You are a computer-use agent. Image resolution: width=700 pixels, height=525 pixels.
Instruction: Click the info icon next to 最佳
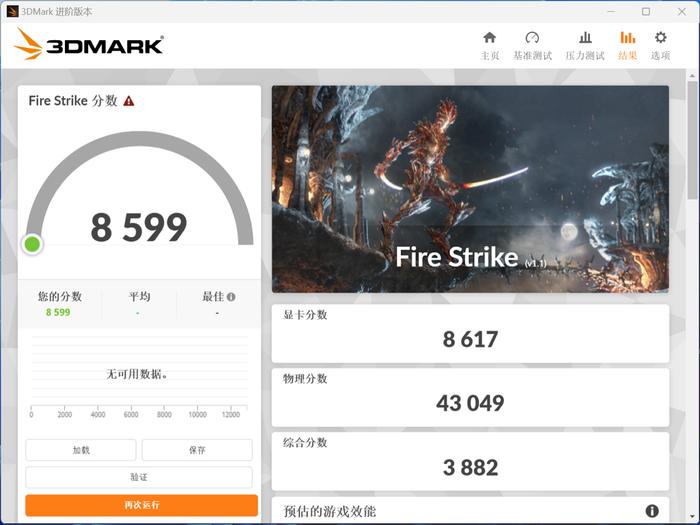point(231,297)
